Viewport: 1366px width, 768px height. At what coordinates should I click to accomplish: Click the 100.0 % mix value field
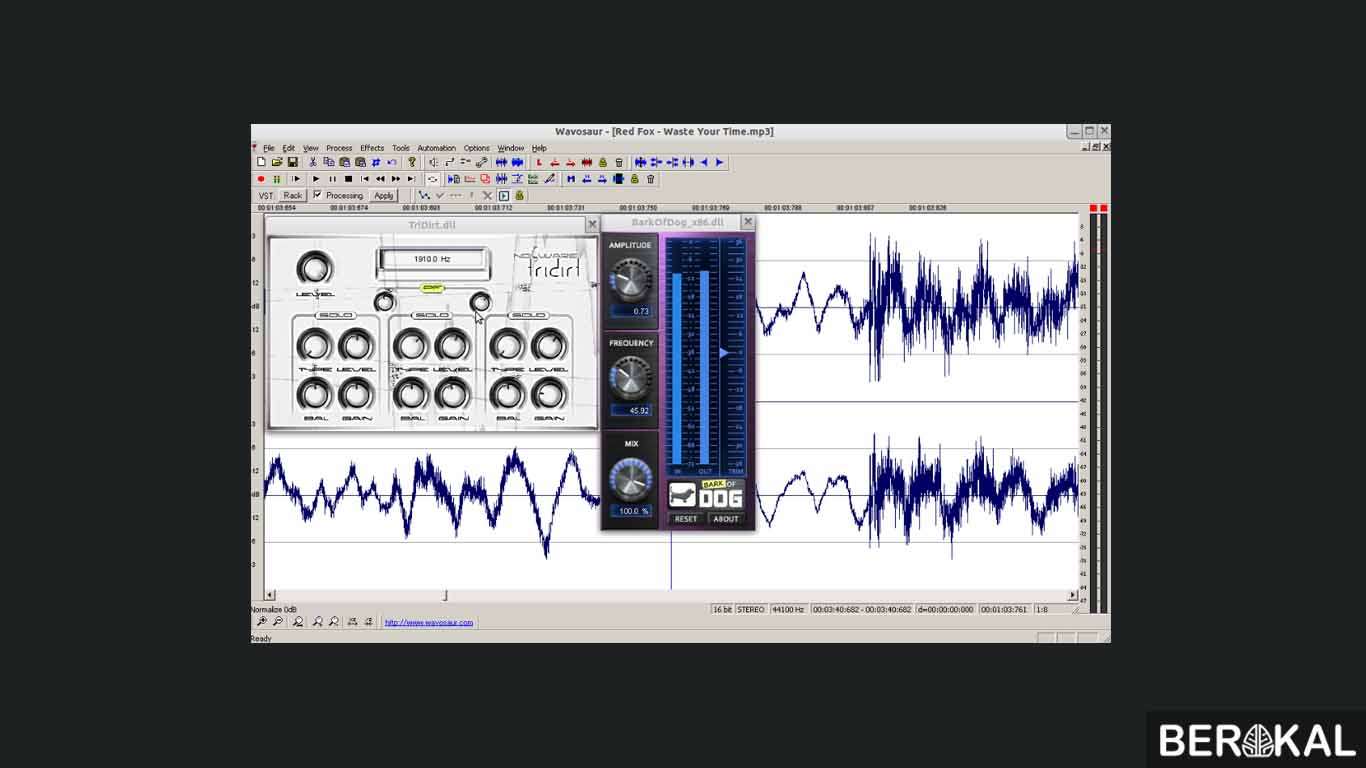click(633, 511)
